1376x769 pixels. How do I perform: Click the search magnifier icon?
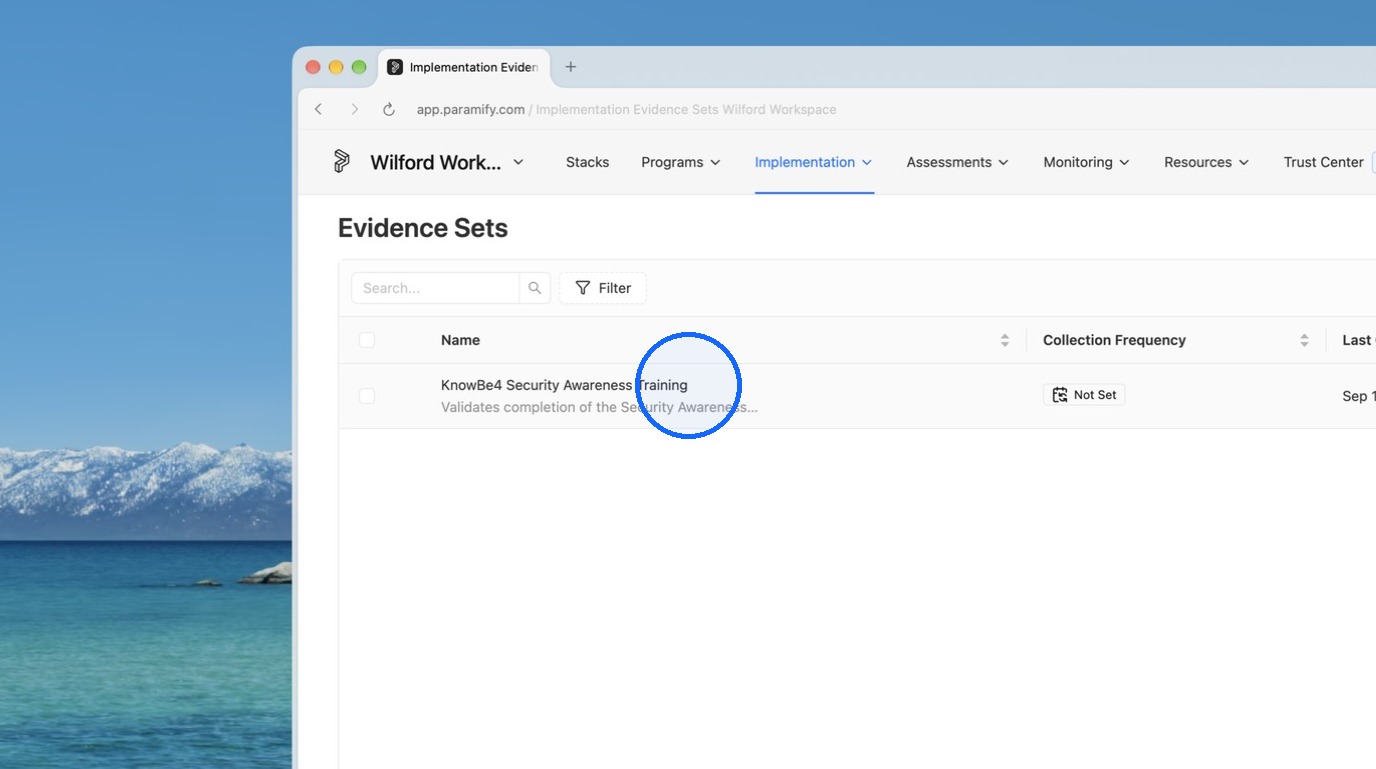[x=535, y=288]
